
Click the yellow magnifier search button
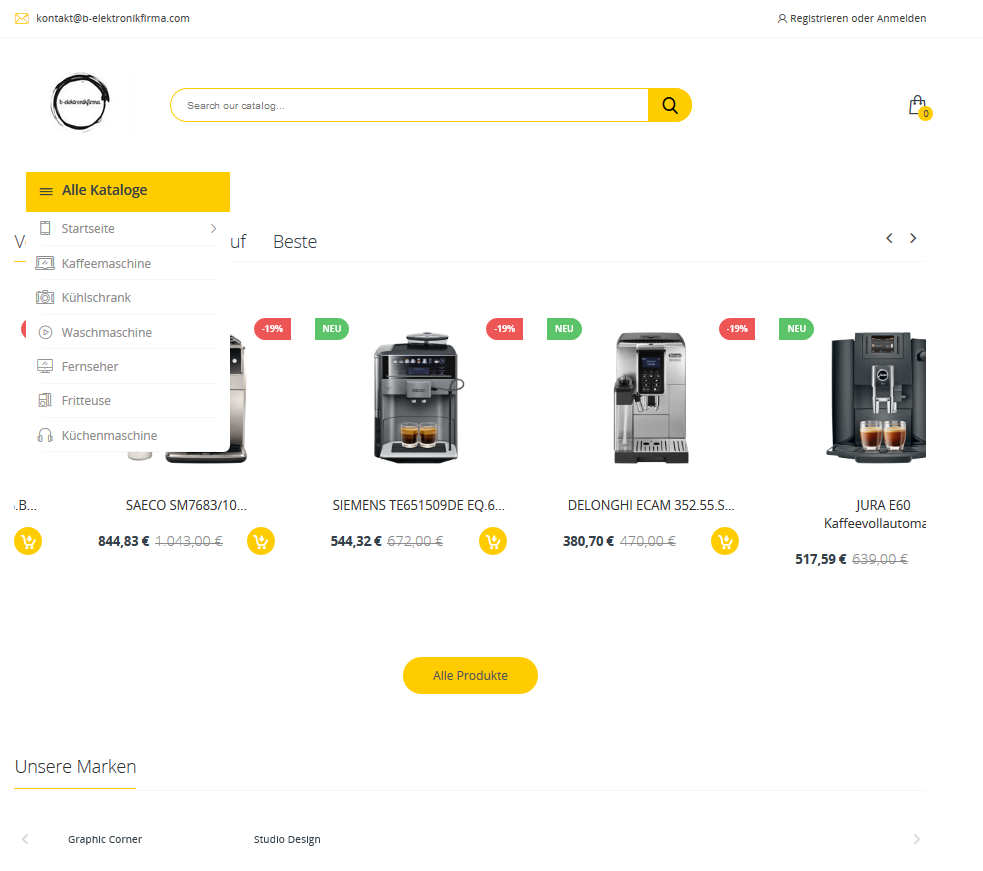tap(670, 105)
